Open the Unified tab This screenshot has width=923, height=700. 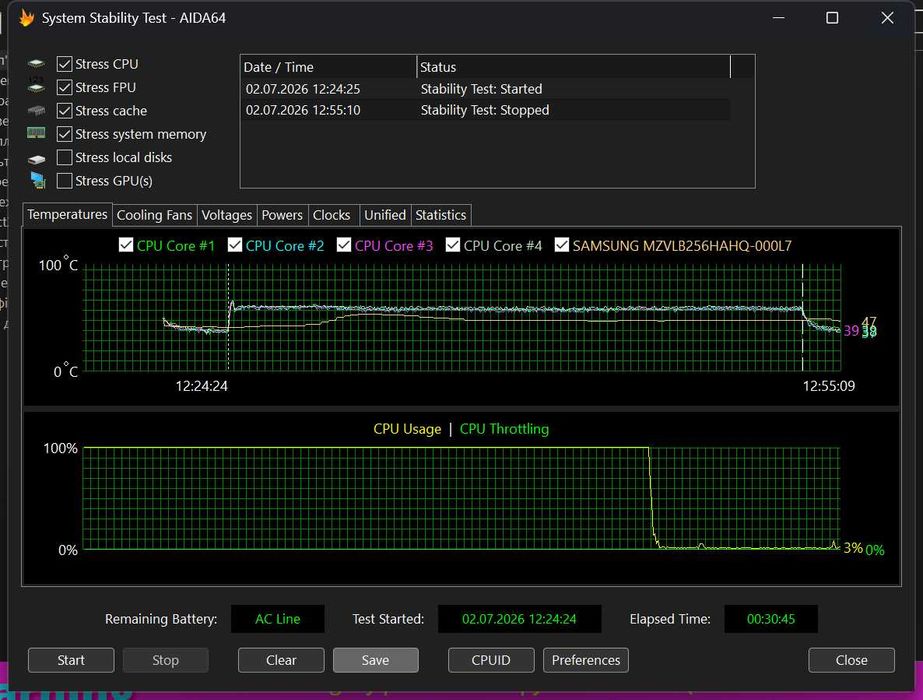pos(385,215)
